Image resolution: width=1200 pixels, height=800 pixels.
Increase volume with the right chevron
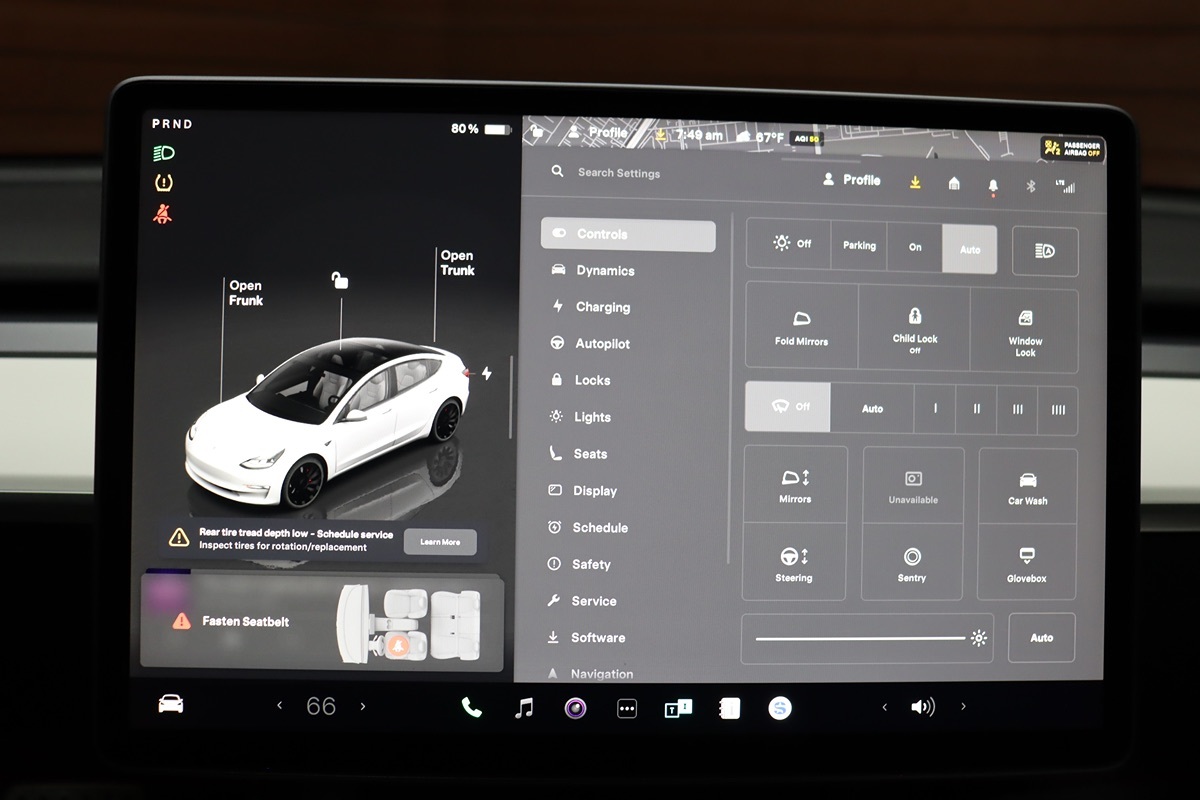click(963, 706)
